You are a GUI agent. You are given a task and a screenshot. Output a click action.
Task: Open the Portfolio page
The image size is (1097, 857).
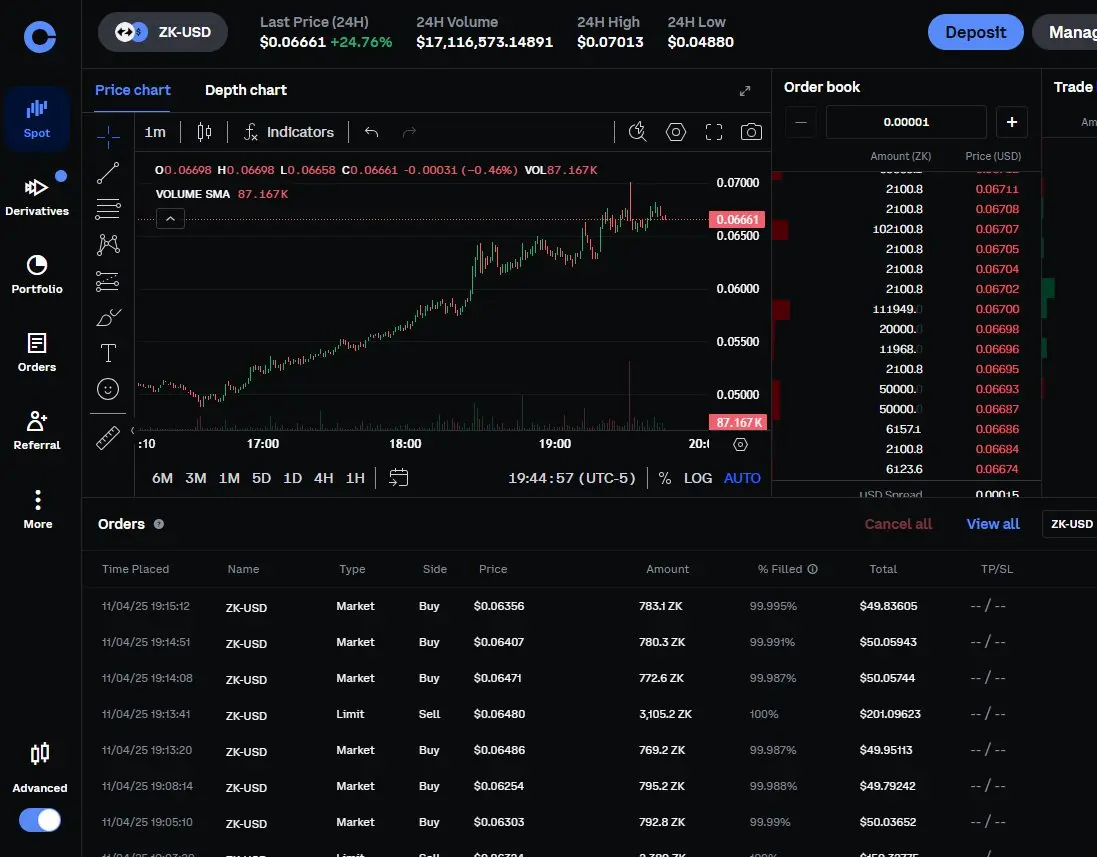37,274
